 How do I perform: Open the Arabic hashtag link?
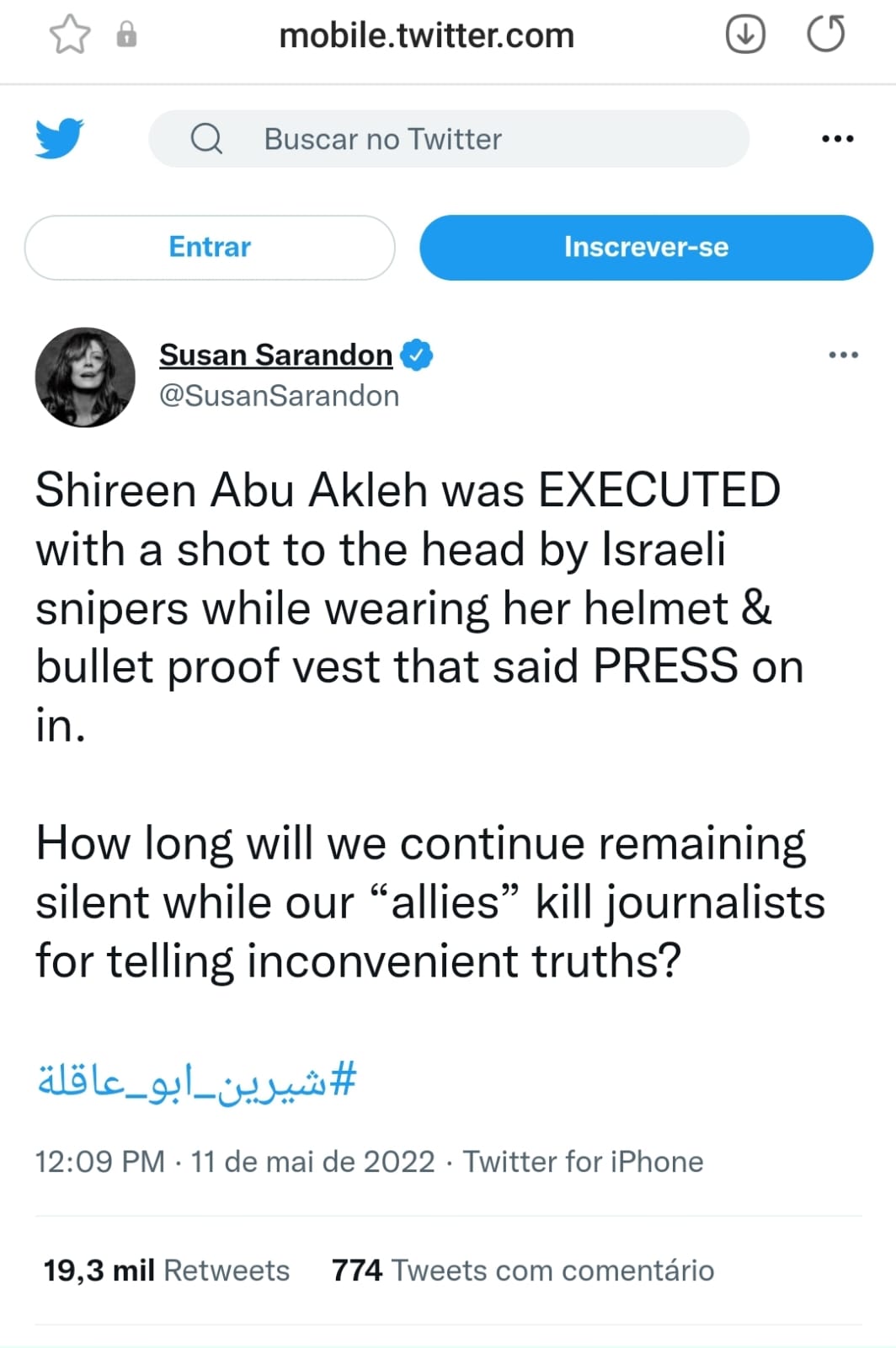[x=197, y=1081]
